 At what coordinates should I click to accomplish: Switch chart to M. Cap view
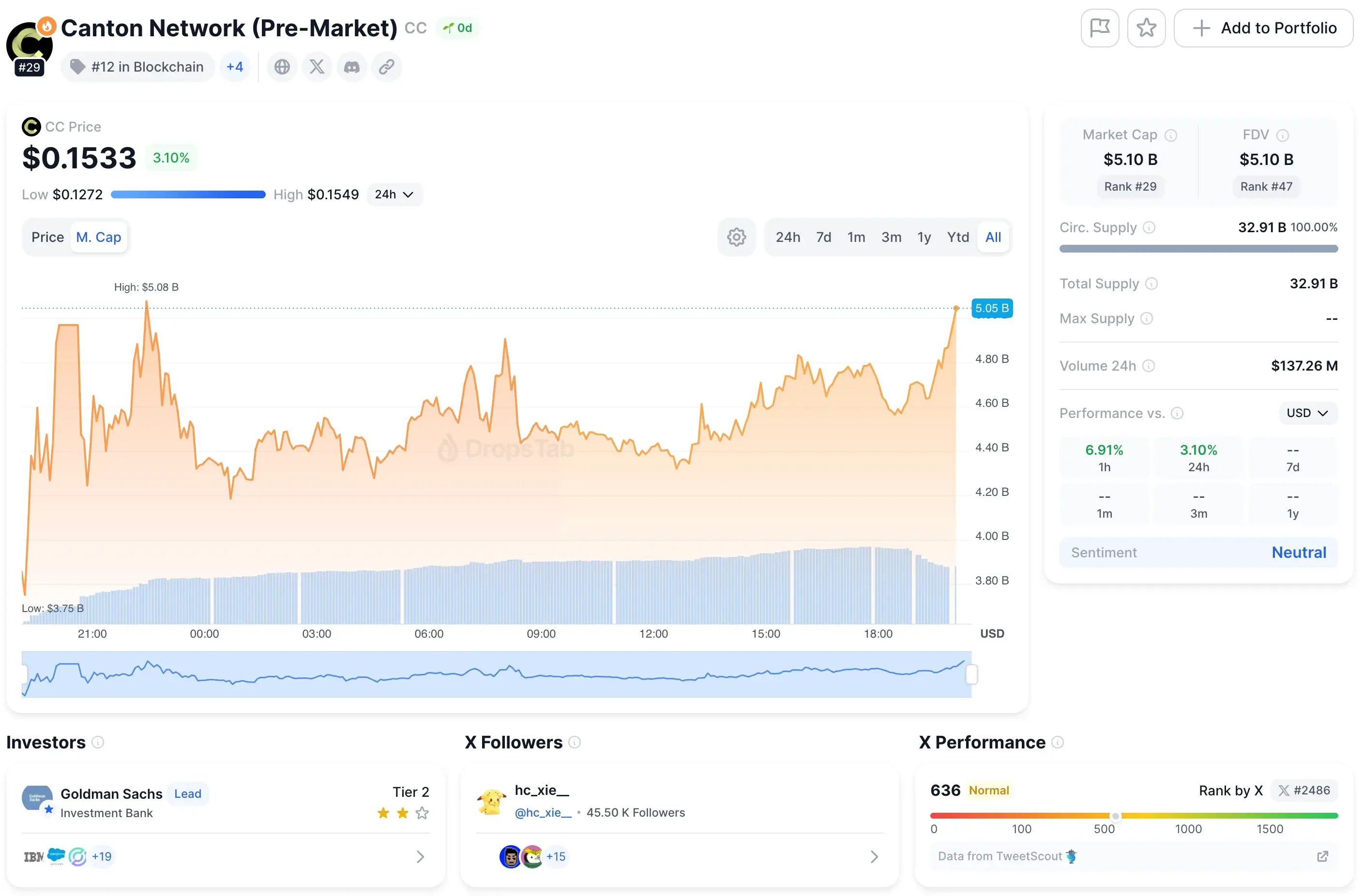point(99,237)
